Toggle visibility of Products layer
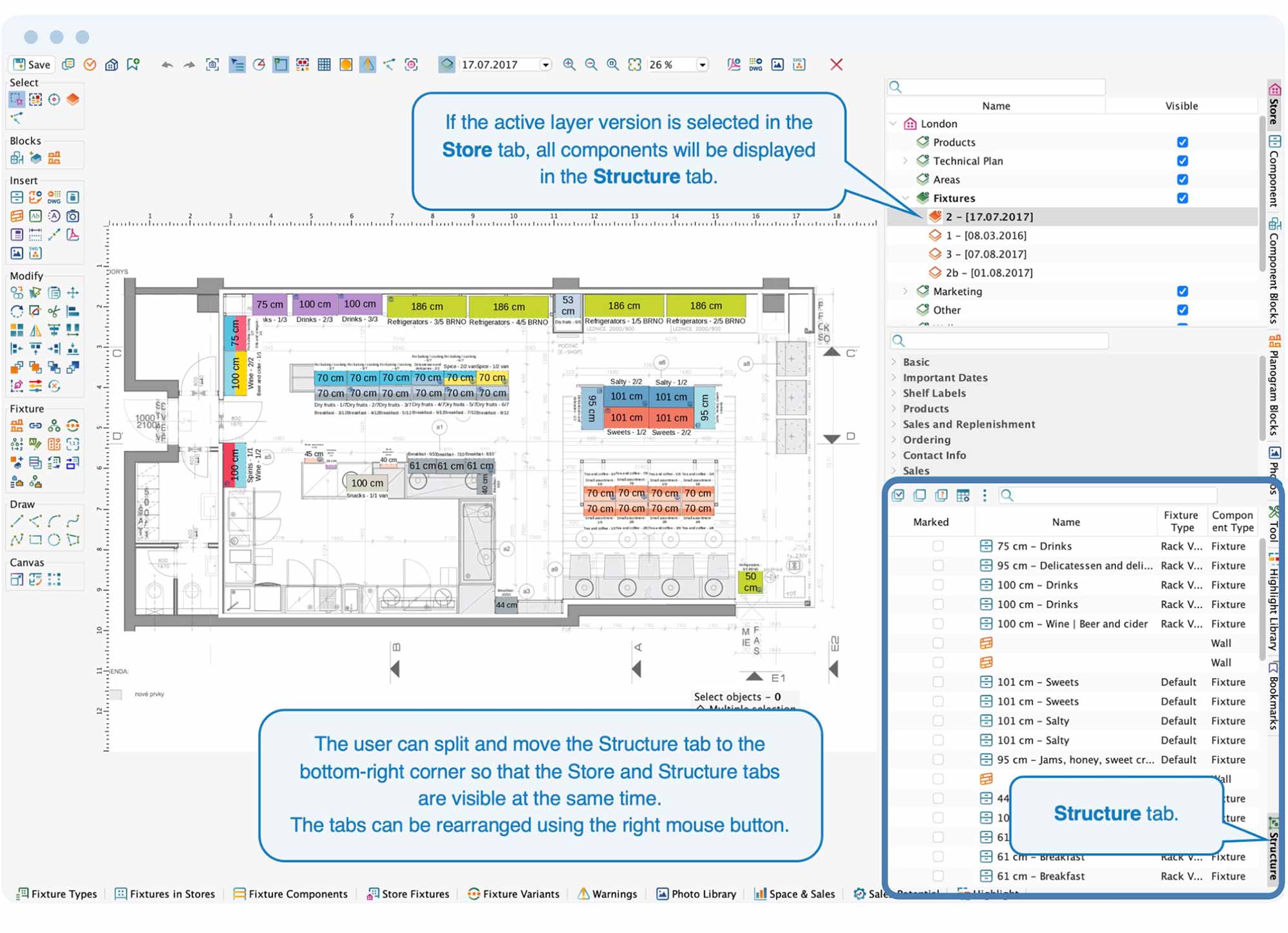Viewport: 1288px width, 933px height. tap(1182, 142)
